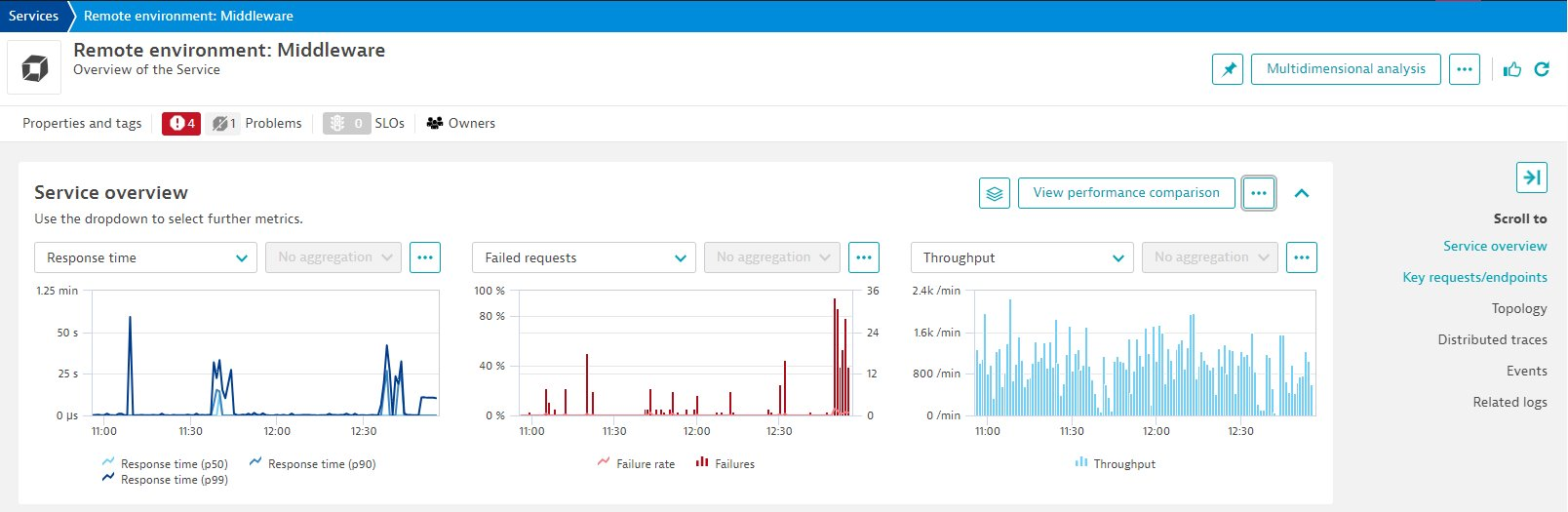Pin this service to a dashboard
This screenshot has width=1568, height=512.
click(1228, 69)
